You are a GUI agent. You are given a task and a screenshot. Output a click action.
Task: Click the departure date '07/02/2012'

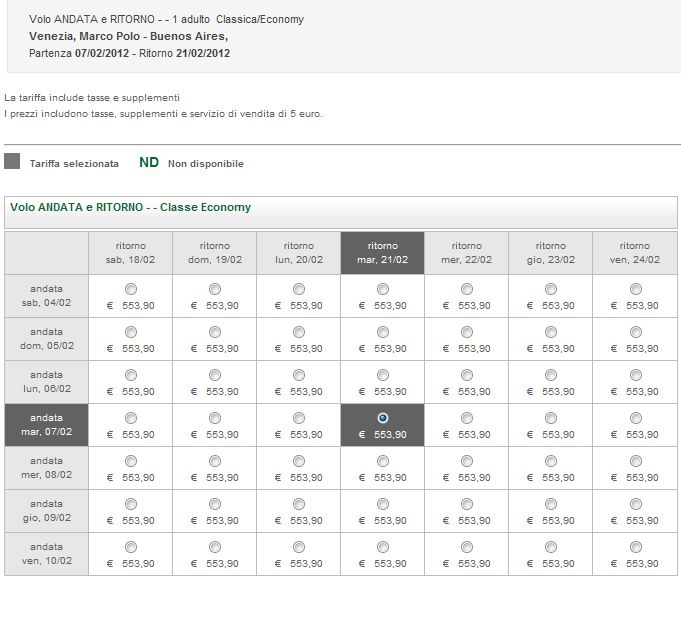102,53
